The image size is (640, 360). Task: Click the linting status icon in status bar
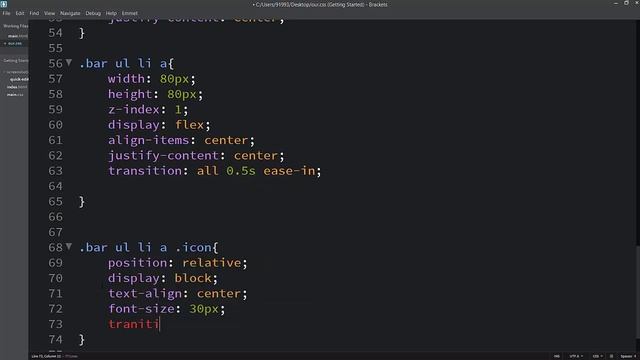[611, 356]
